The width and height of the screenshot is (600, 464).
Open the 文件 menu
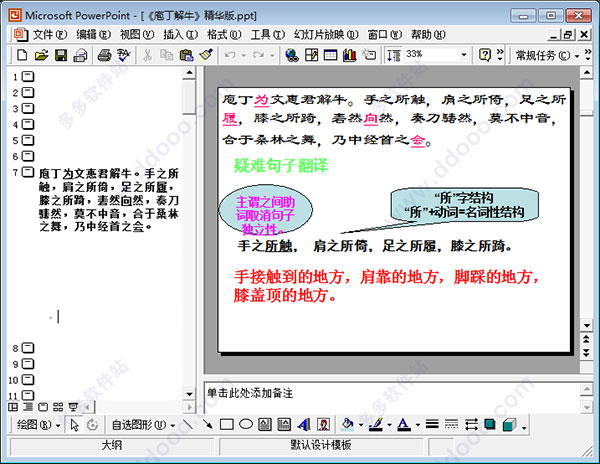[50, 35]
